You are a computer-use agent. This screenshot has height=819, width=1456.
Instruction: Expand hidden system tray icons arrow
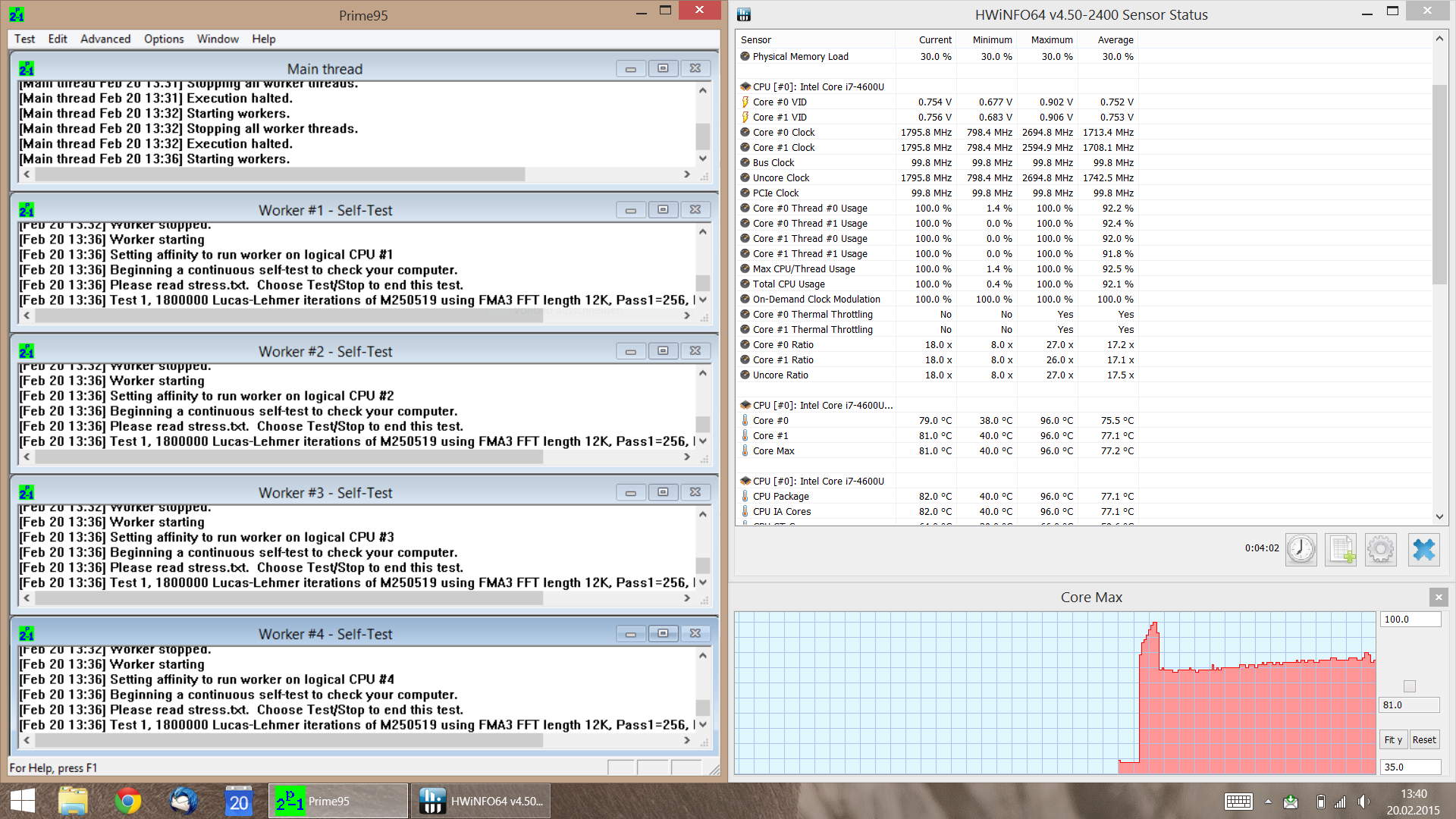point(1268,802)
